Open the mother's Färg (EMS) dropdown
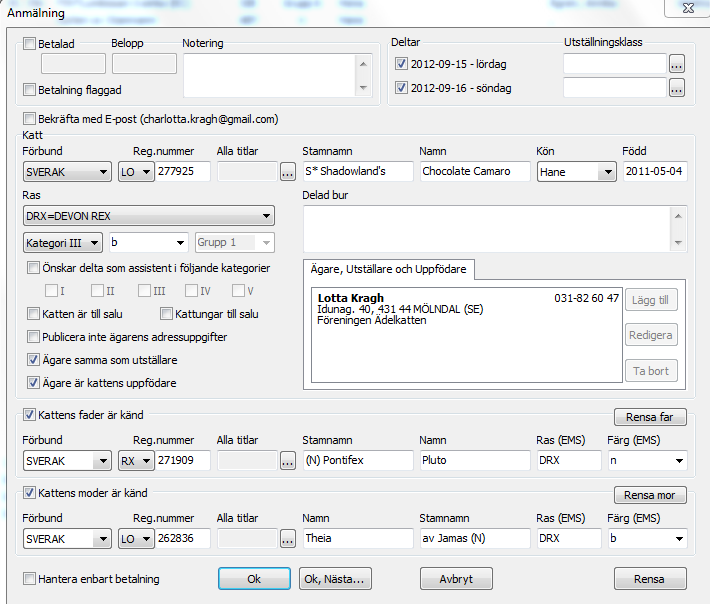710x604 pixels. pos(648,539)
